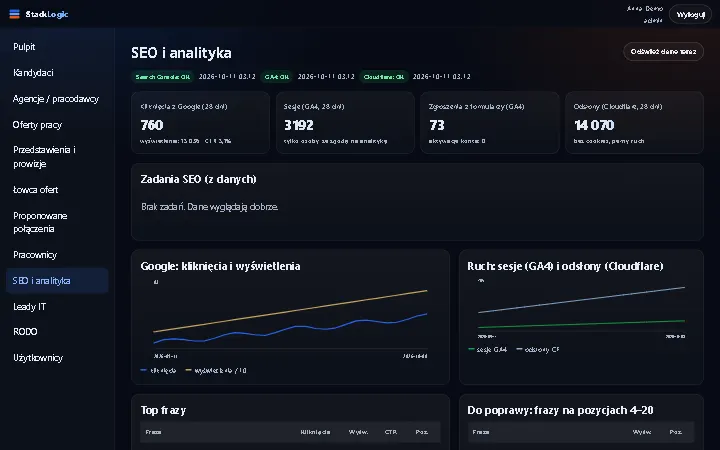Click the Fraza column header in Top frazy
720x450 pixels.
153,432
